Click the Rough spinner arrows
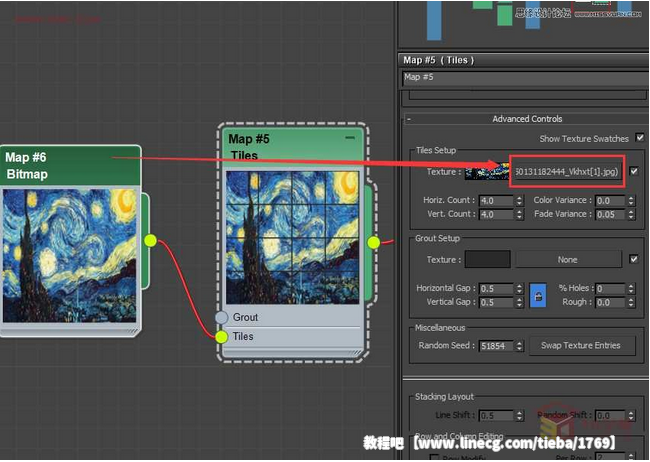 click(x=631, y=303)
